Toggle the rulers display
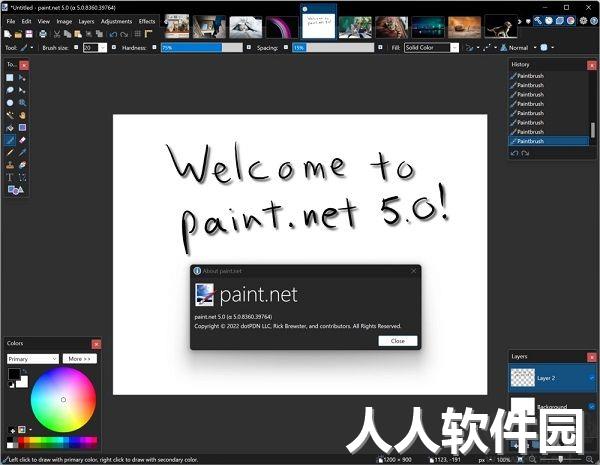Image resolution: width=600 pixels, height=465 pixels. [x=148, y=34]
